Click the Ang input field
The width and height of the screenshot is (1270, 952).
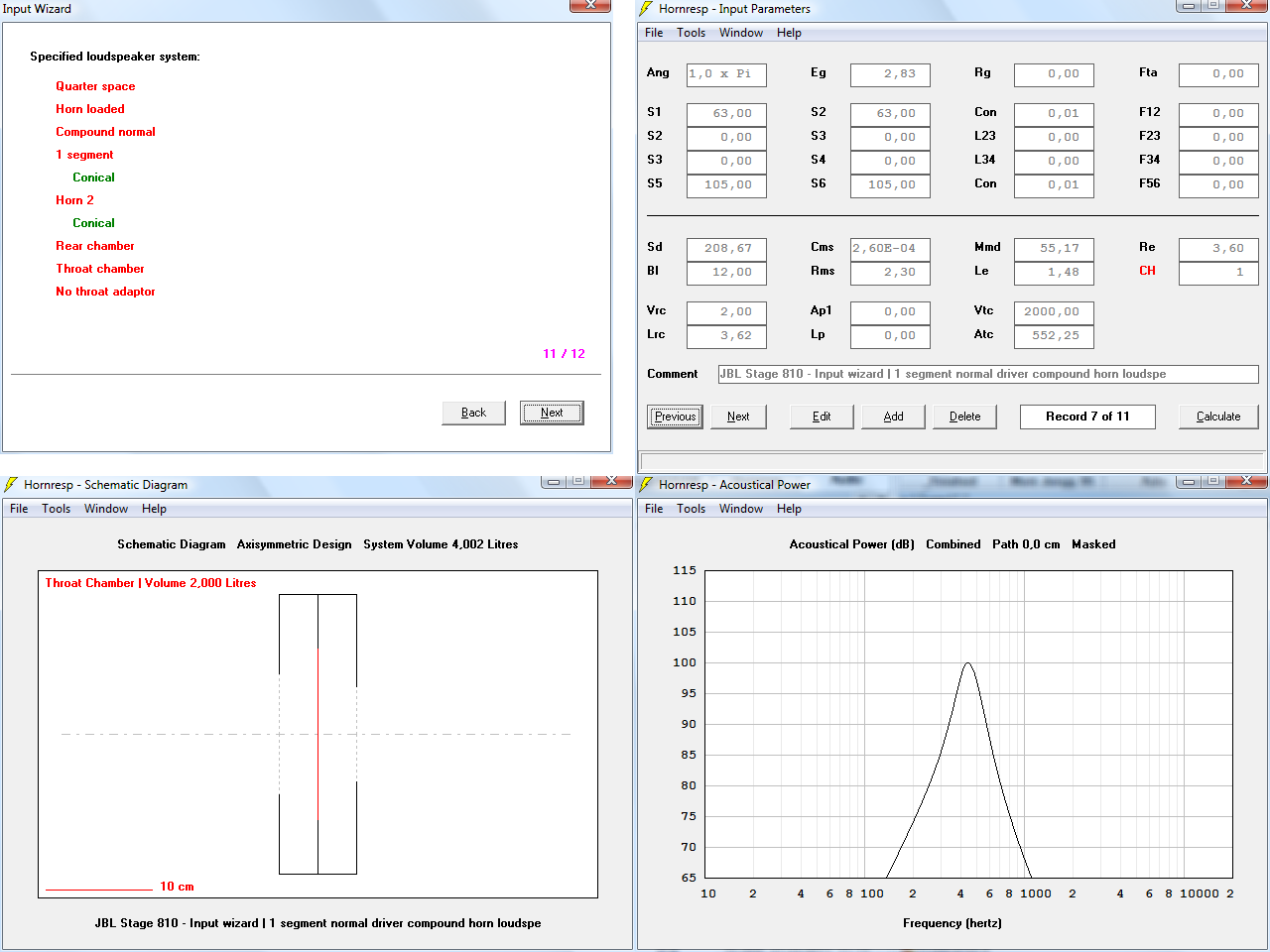[x=726, y=74]
